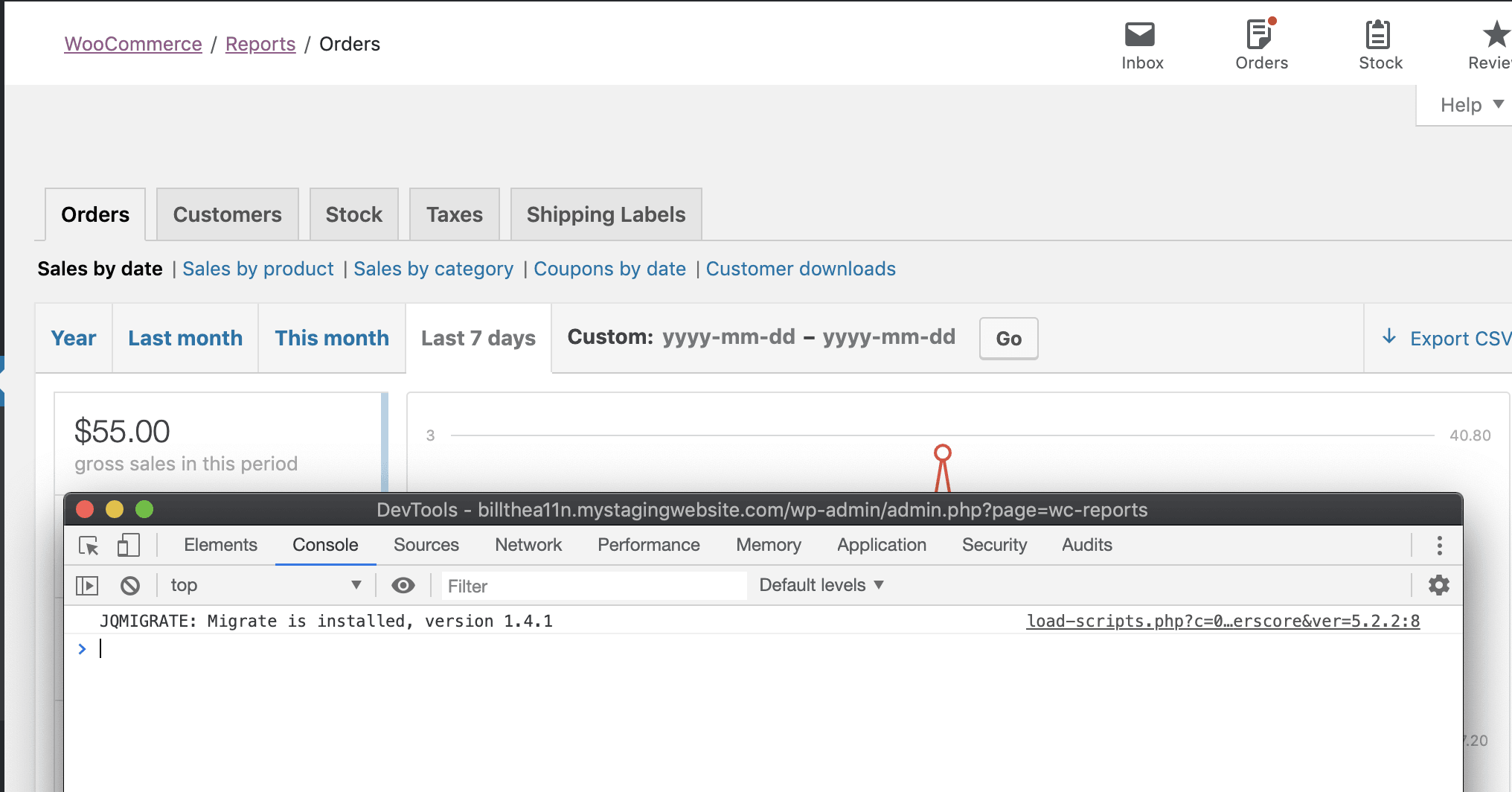Open the top JavaScript context dropdown
Image resolution: width=1512 pixels, height=792 pixels.
tap(265, 585)
